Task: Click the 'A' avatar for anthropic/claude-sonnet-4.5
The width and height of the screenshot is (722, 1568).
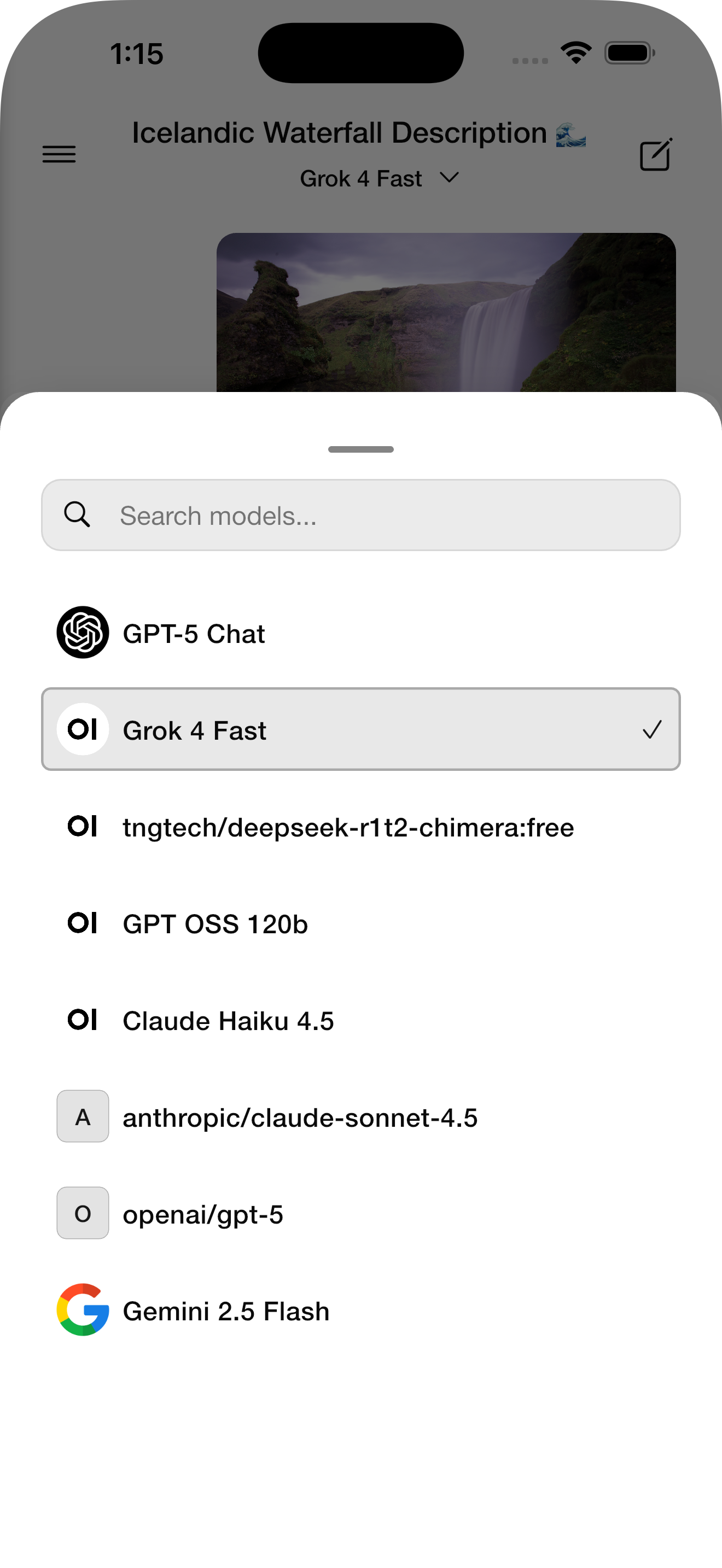Action: click(x=83, y=1116)
